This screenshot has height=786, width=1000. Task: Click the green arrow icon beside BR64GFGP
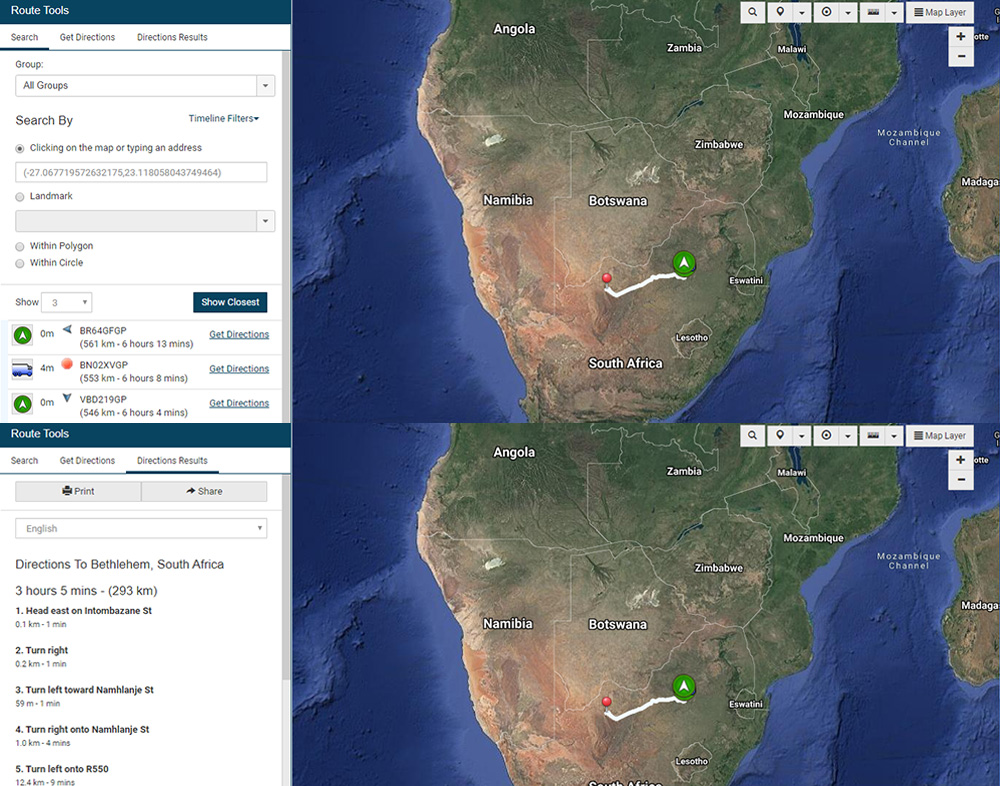pos(22,334)
